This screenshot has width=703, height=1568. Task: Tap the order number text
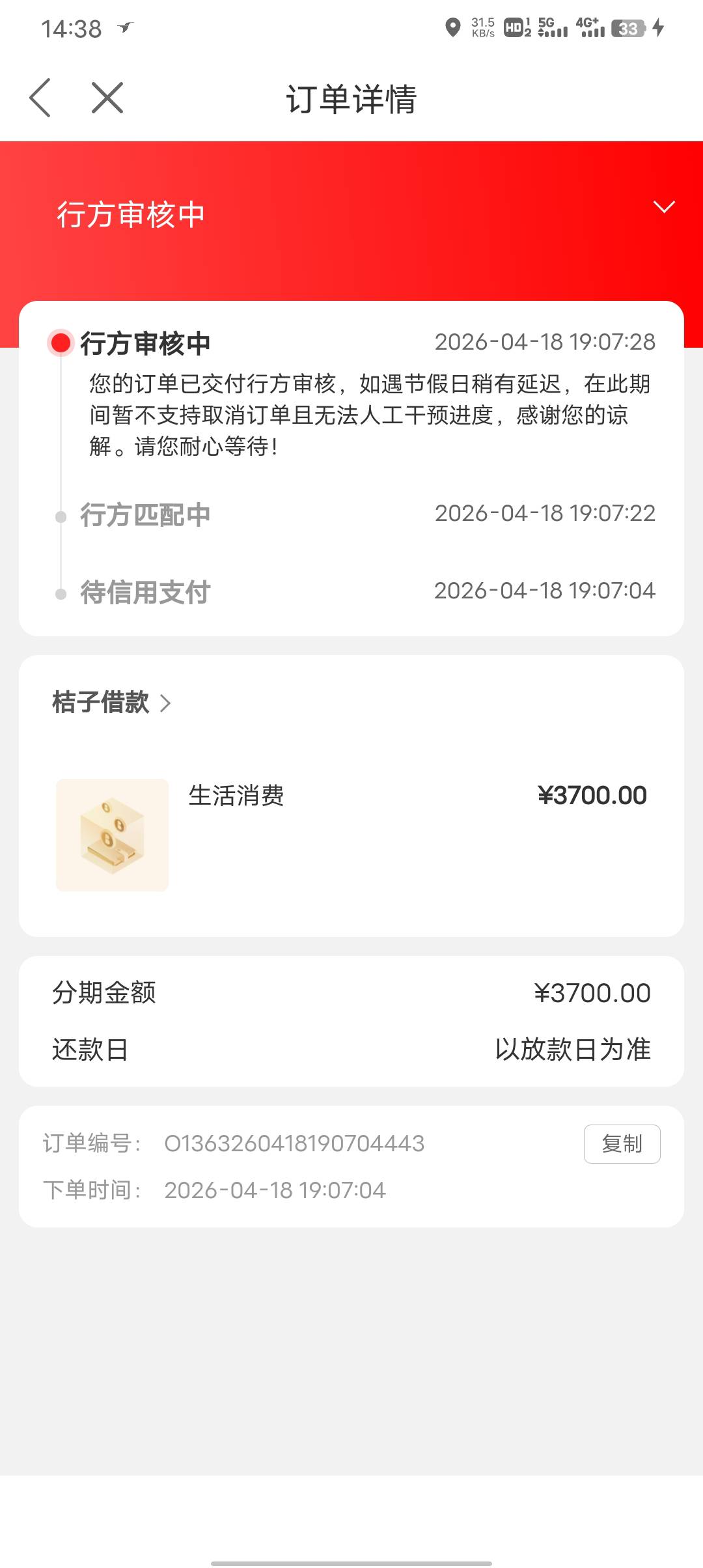[294, 1143]
